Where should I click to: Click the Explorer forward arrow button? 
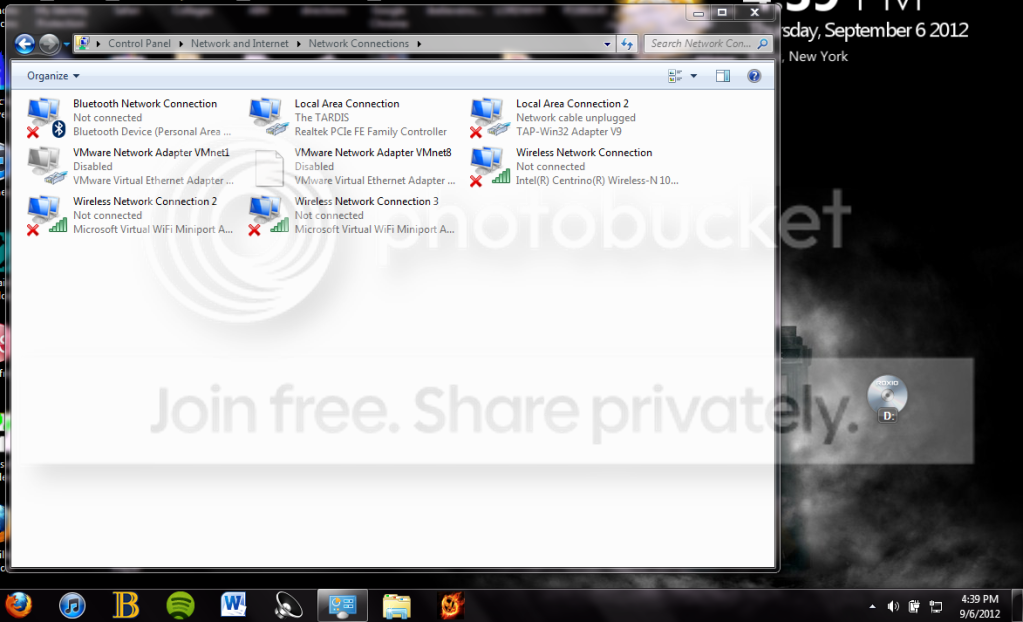(49, 44)
